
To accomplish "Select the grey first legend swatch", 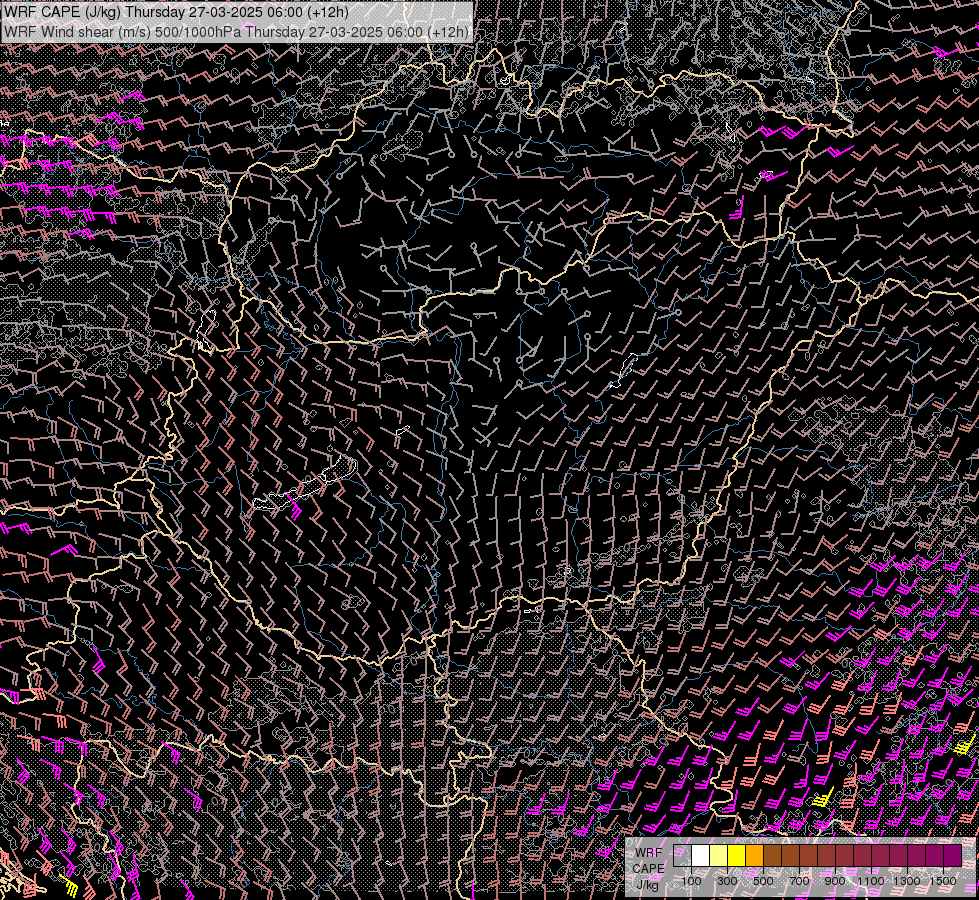I will click(x=682, y=855).
